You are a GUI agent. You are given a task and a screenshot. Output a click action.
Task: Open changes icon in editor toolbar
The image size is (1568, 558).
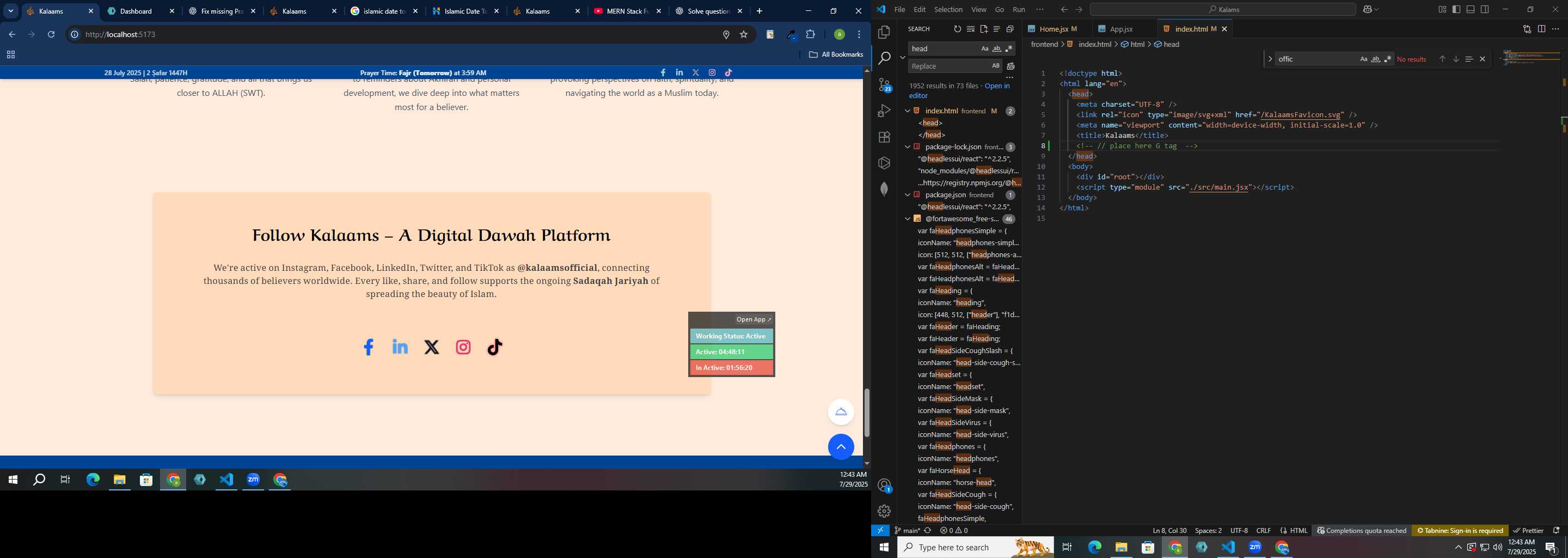pyautogui.click(x=1527, y=29)
